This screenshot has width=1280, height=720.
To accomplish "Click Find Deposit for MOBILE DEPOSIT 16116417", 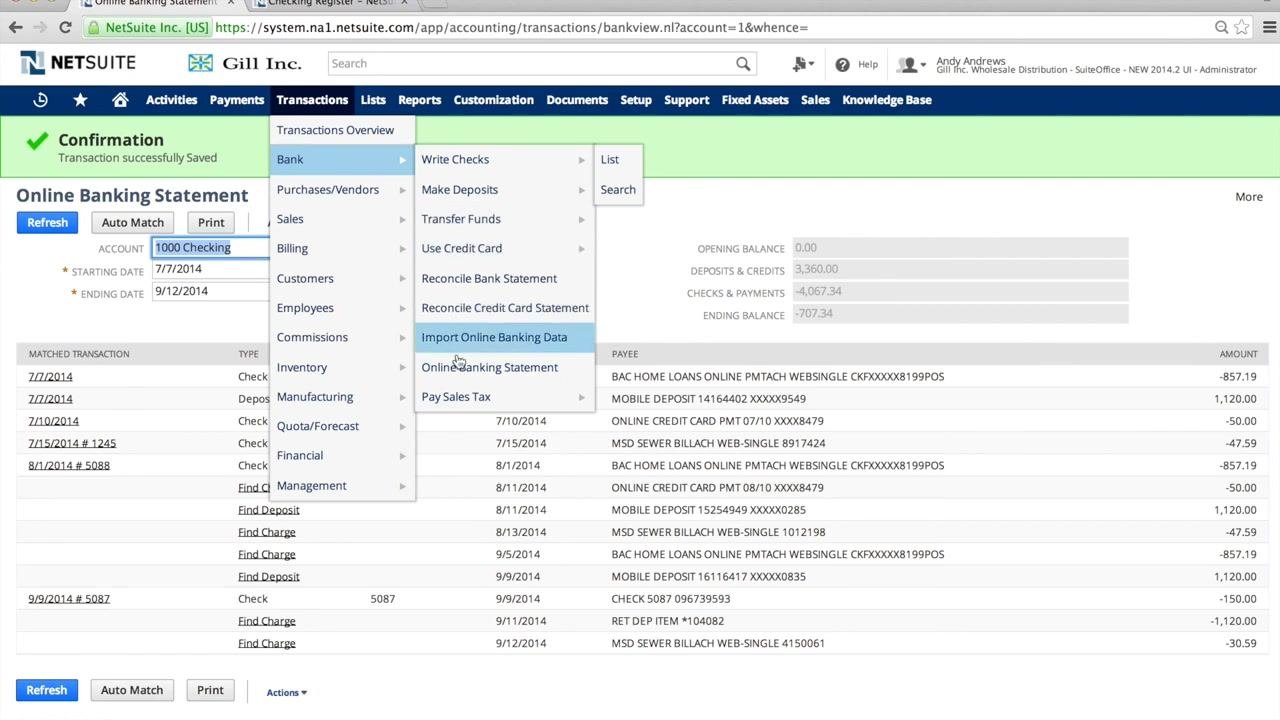I will pos(269,577).
